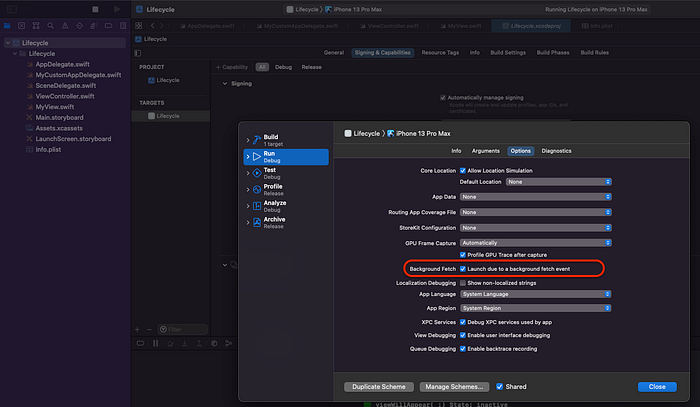
Task: Expand the Test action chevron
Action: coord(248,173)
